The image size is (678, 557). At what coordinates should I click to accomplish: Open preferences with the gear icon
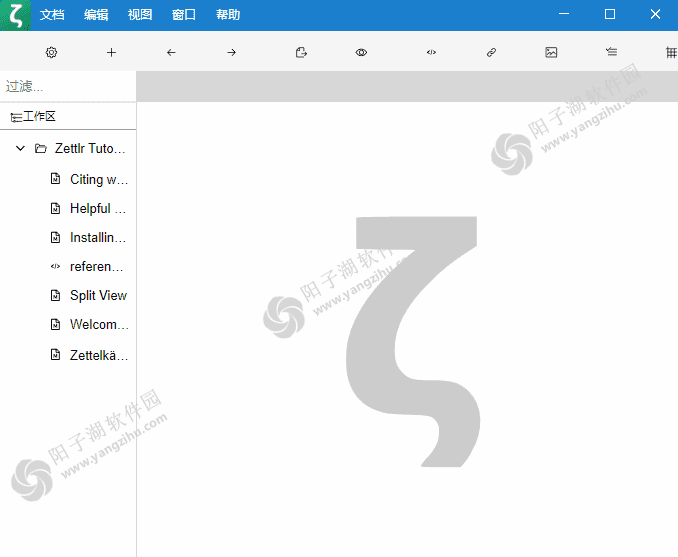52,52
